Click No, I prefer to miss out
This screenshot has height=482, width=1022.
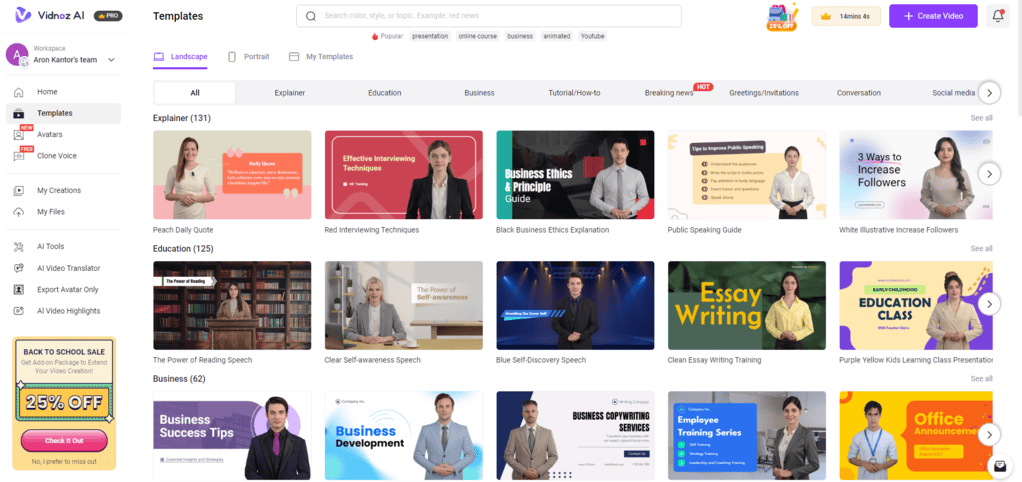(x=64, y=462)
